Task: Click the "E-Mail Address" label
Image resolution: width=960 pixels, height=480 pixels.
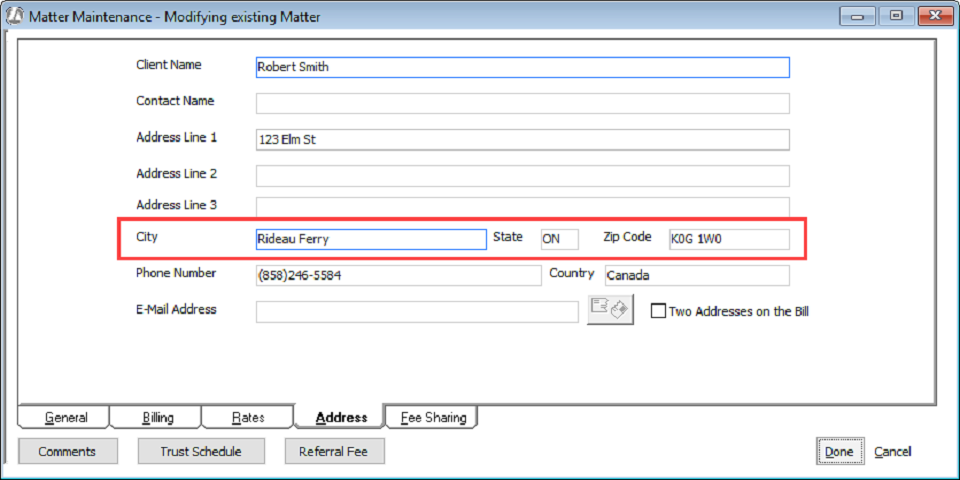Action: coord(176,309)
